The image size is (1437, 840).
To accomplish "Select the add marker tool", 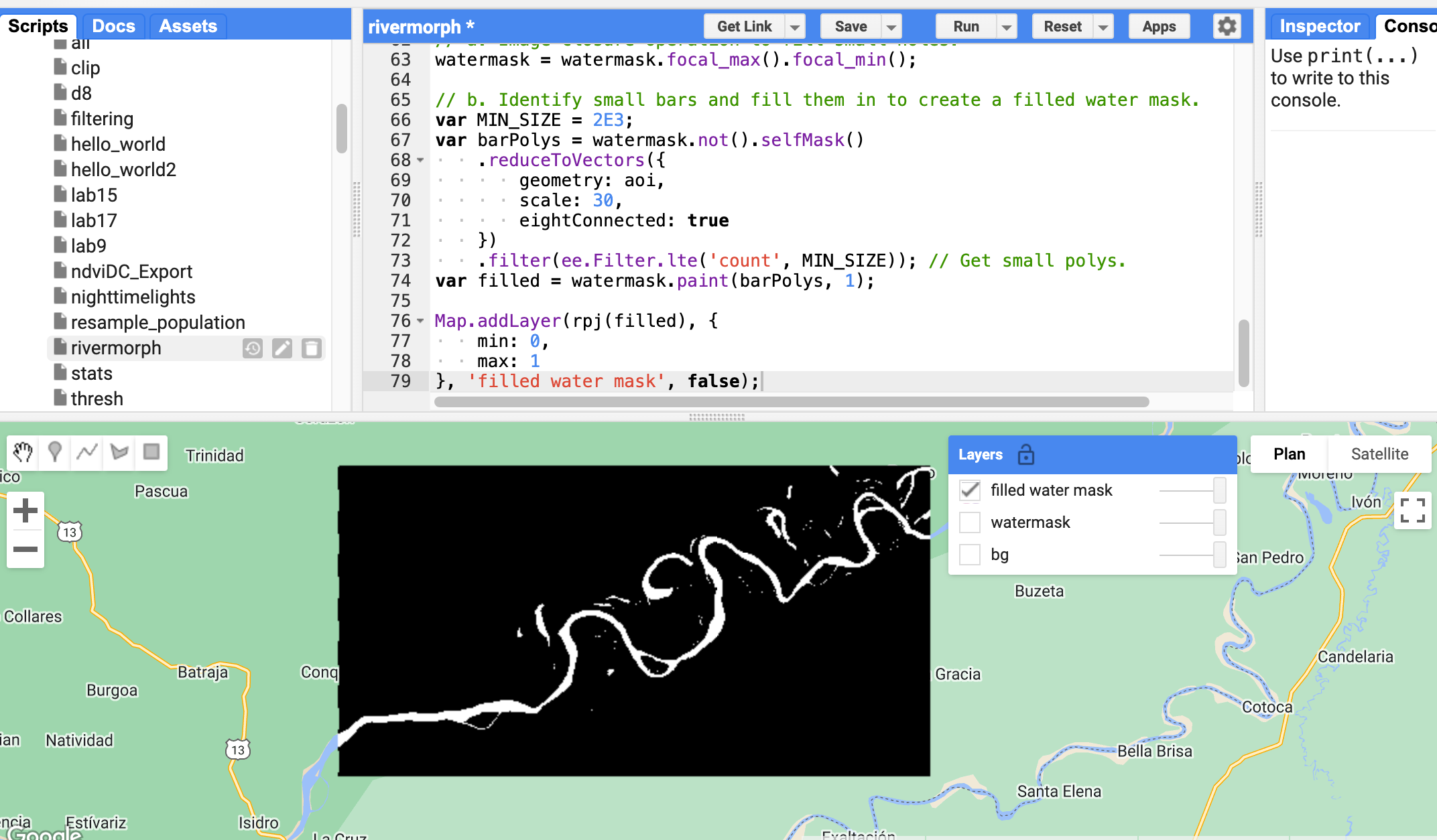I will (x=55, y=453).
